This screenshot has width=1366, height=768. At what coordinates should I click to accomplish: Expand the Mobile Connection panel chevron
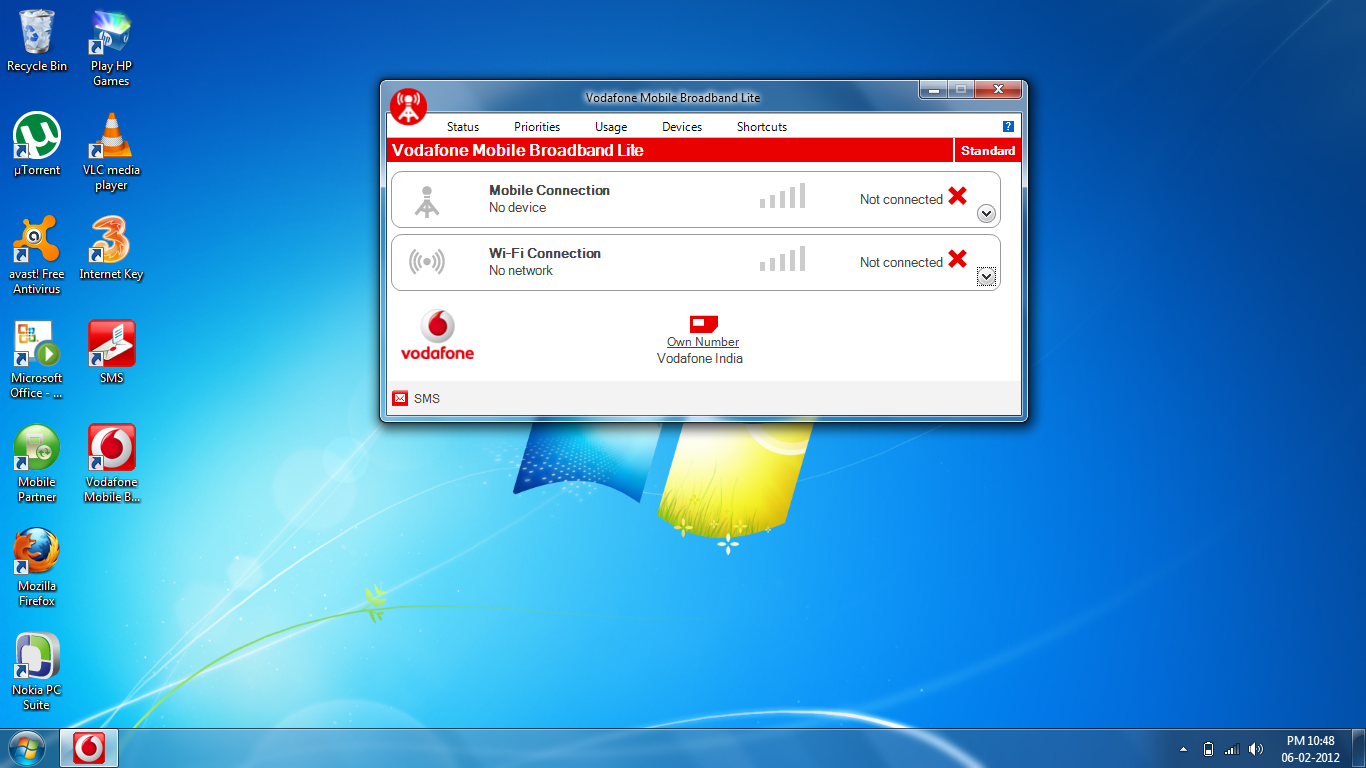986,213
